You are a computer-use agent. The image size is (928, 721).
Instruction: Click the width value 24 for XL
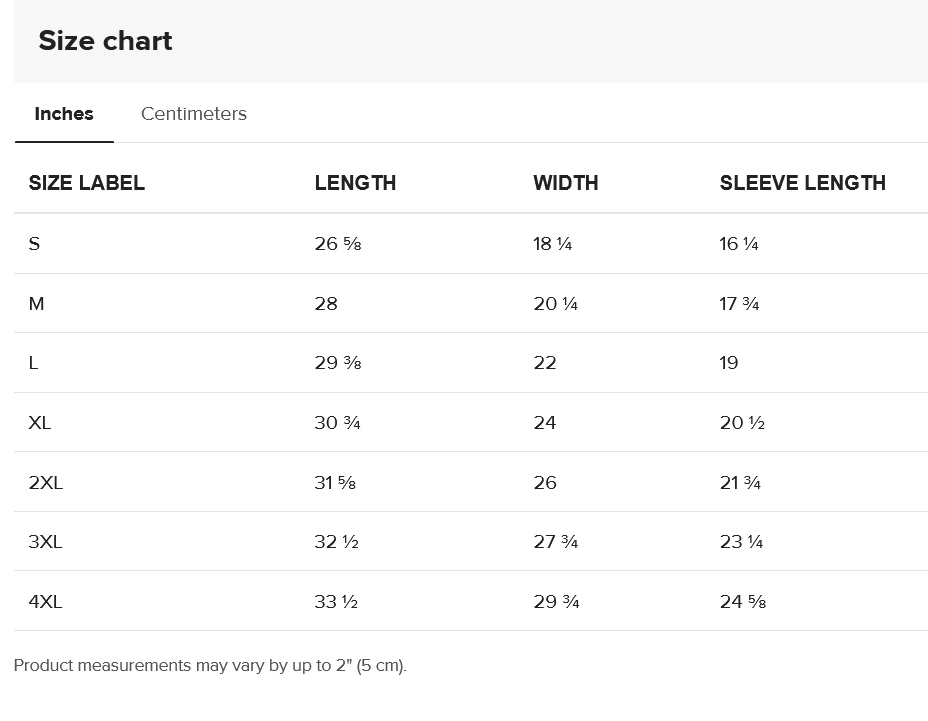[x=545, y=423]
